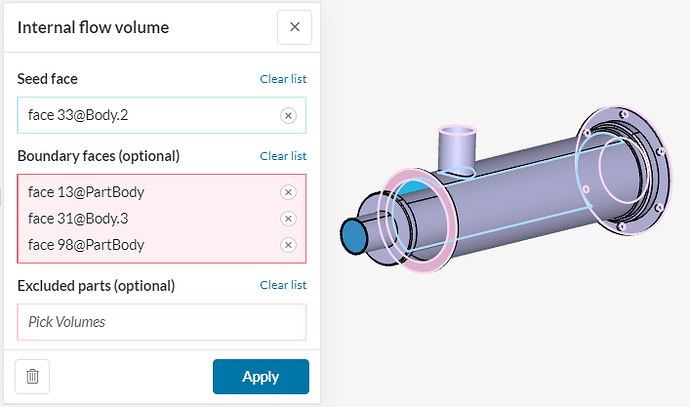
Task: Click the blue highlighted inlet face on model
Action: click(x=353, y=236)
